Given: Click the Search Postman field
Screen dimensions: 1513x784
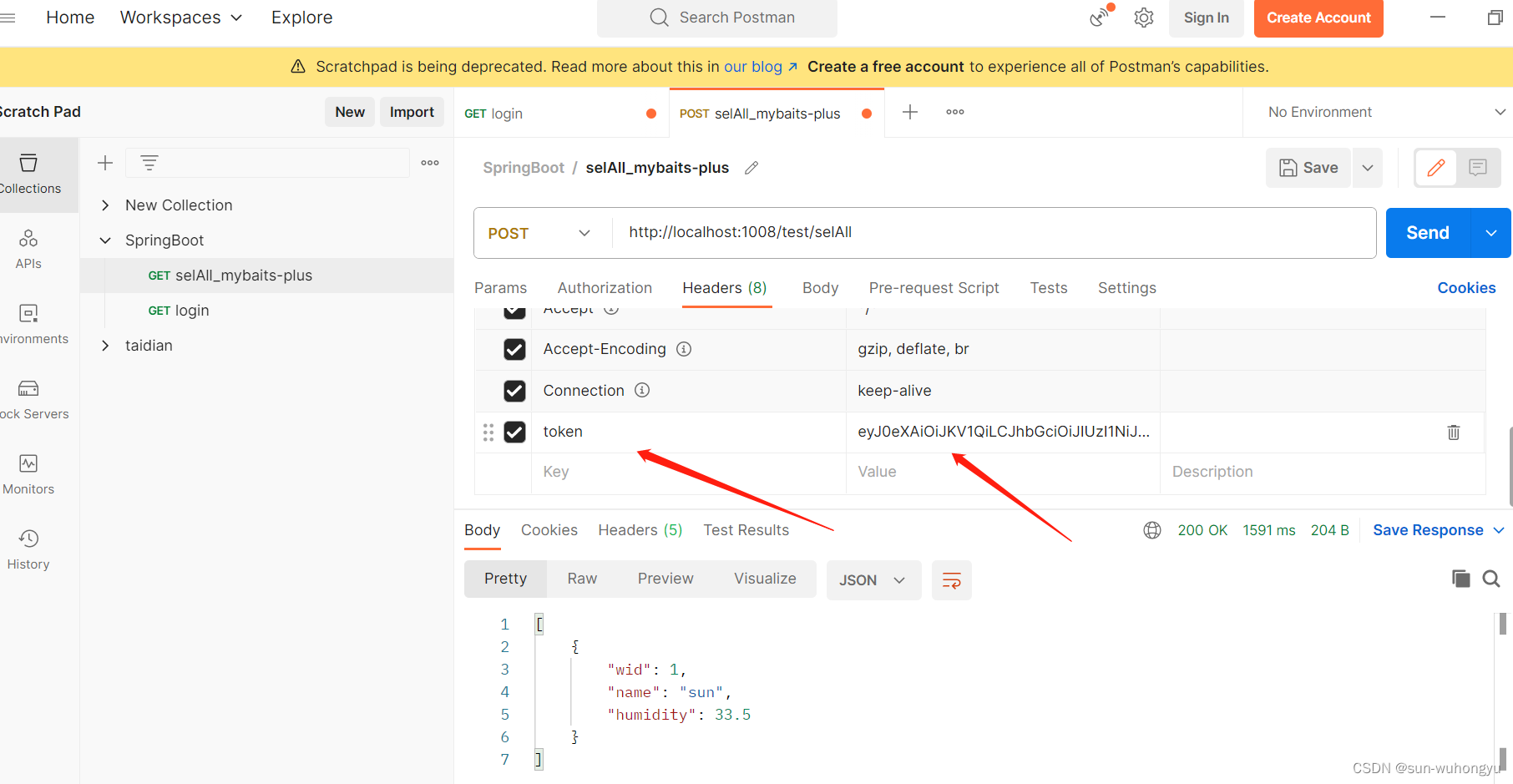Looking at the screenshot, I should [717, 18].
